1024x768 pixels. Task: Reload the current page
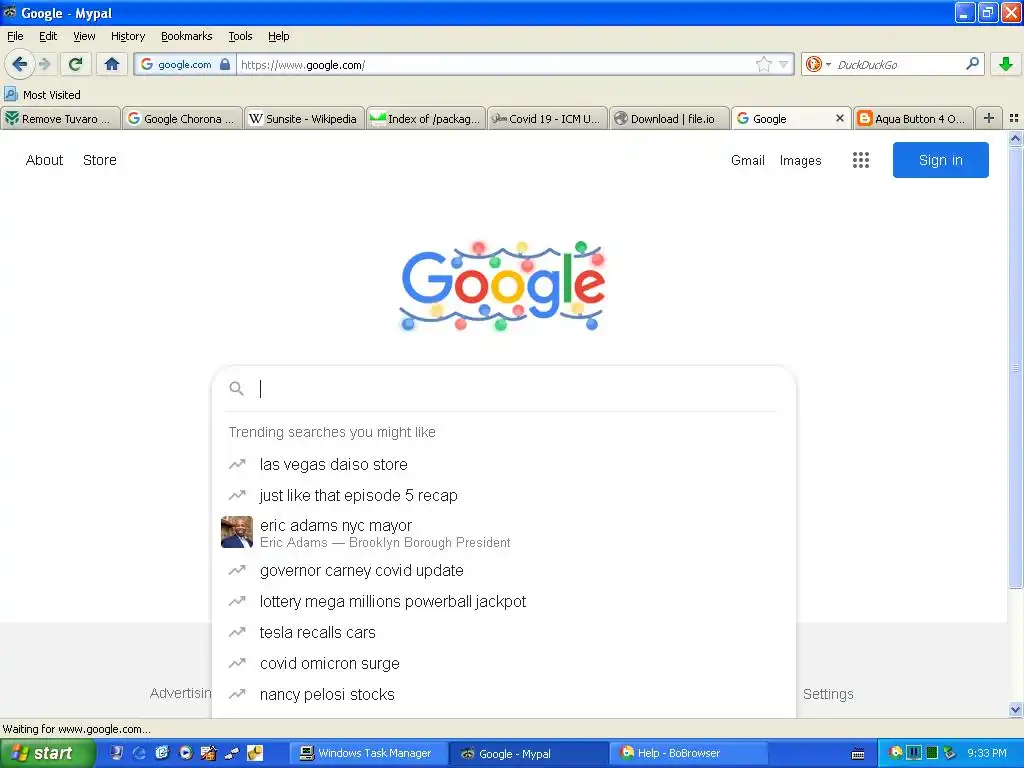75,64
